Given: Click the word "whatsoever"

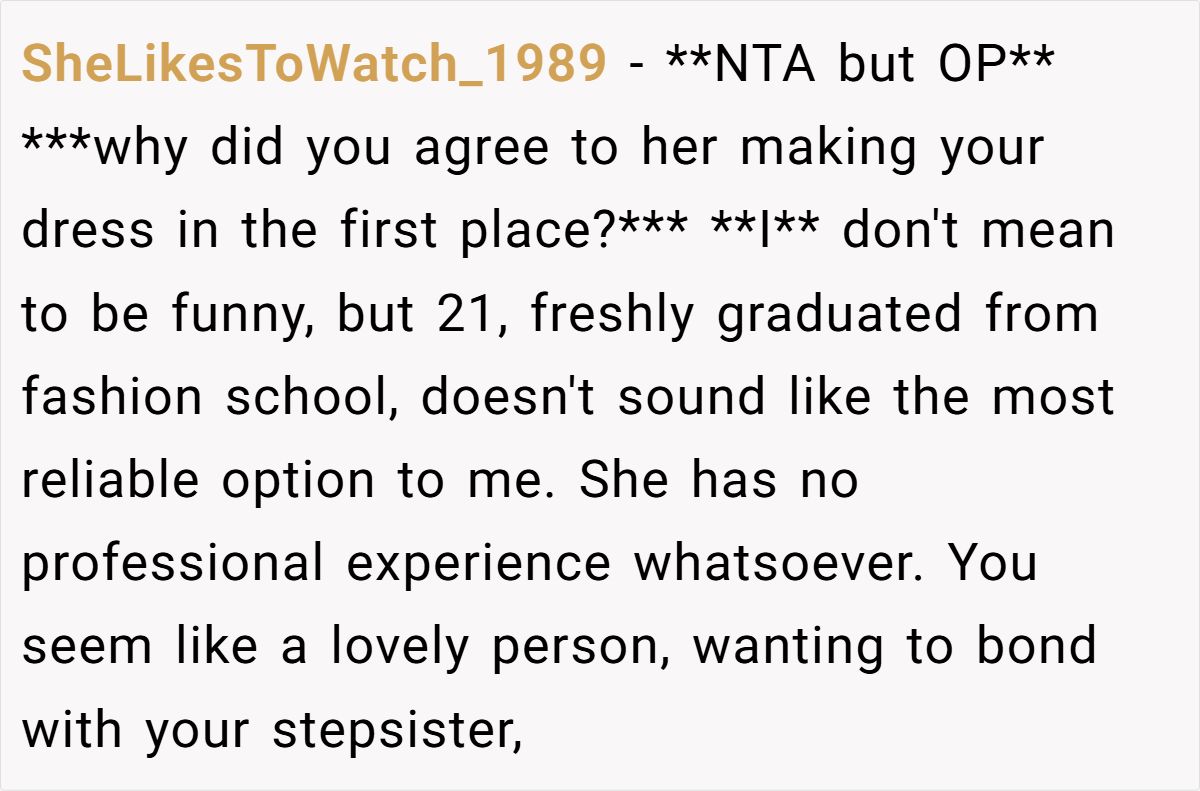Looking at the screenshot, I should point(781,563).
